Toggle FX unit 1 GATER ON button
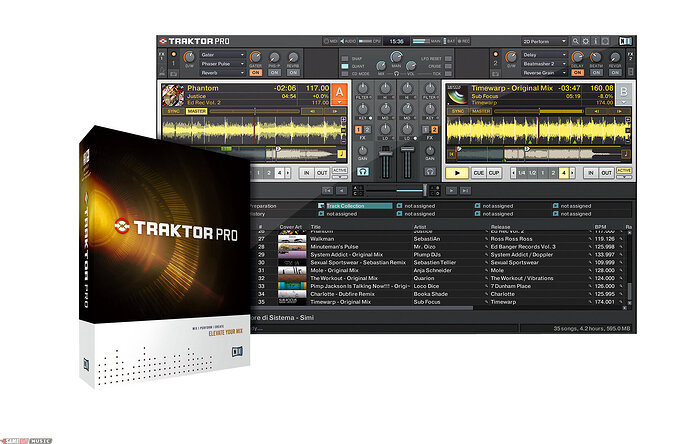Image resolution: width=690 pixels, height=444 pixels. click(255, 73)
